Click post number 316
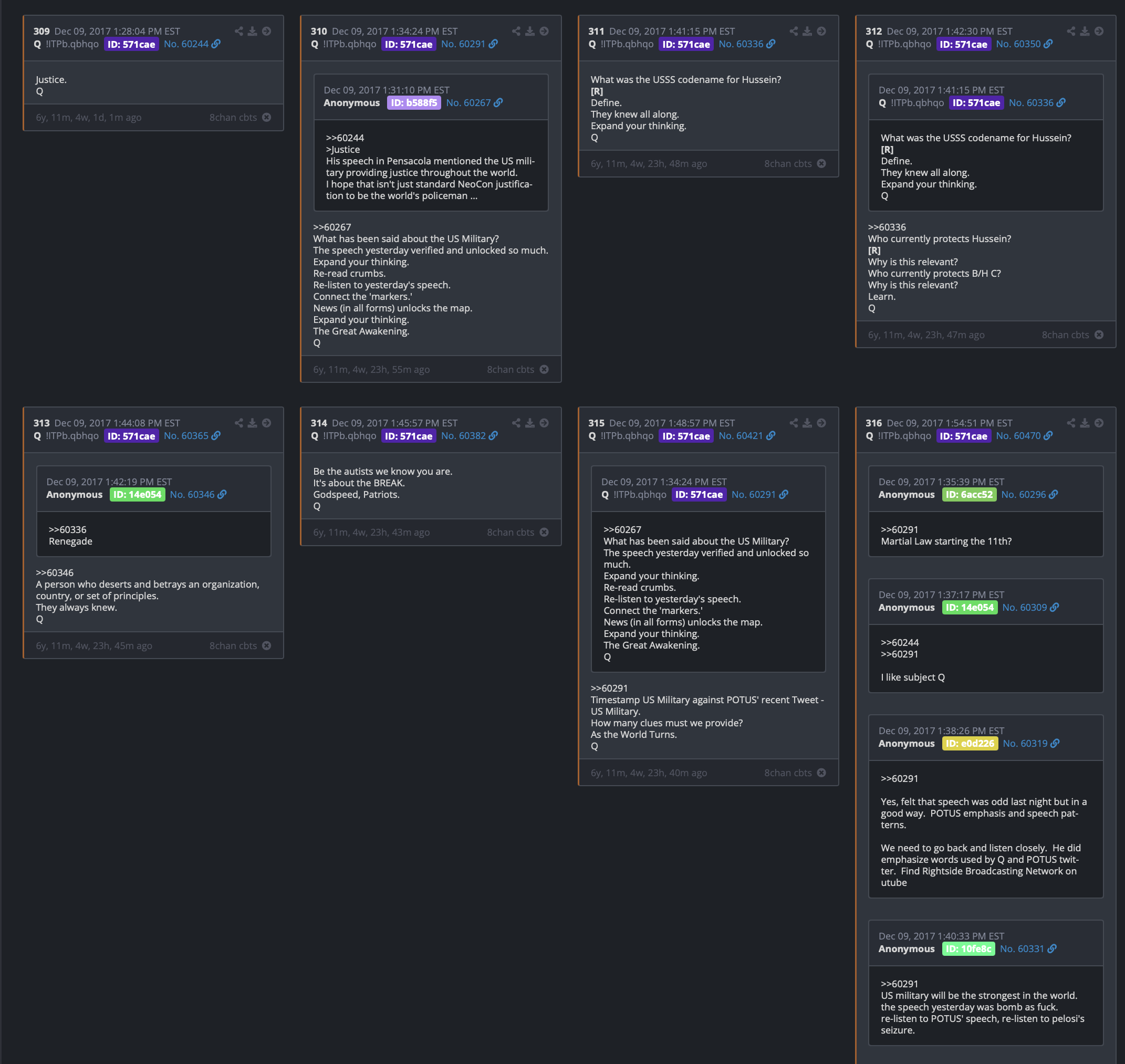The height and width of the screenshot is (1064, 1125). (x=873, y=423)
